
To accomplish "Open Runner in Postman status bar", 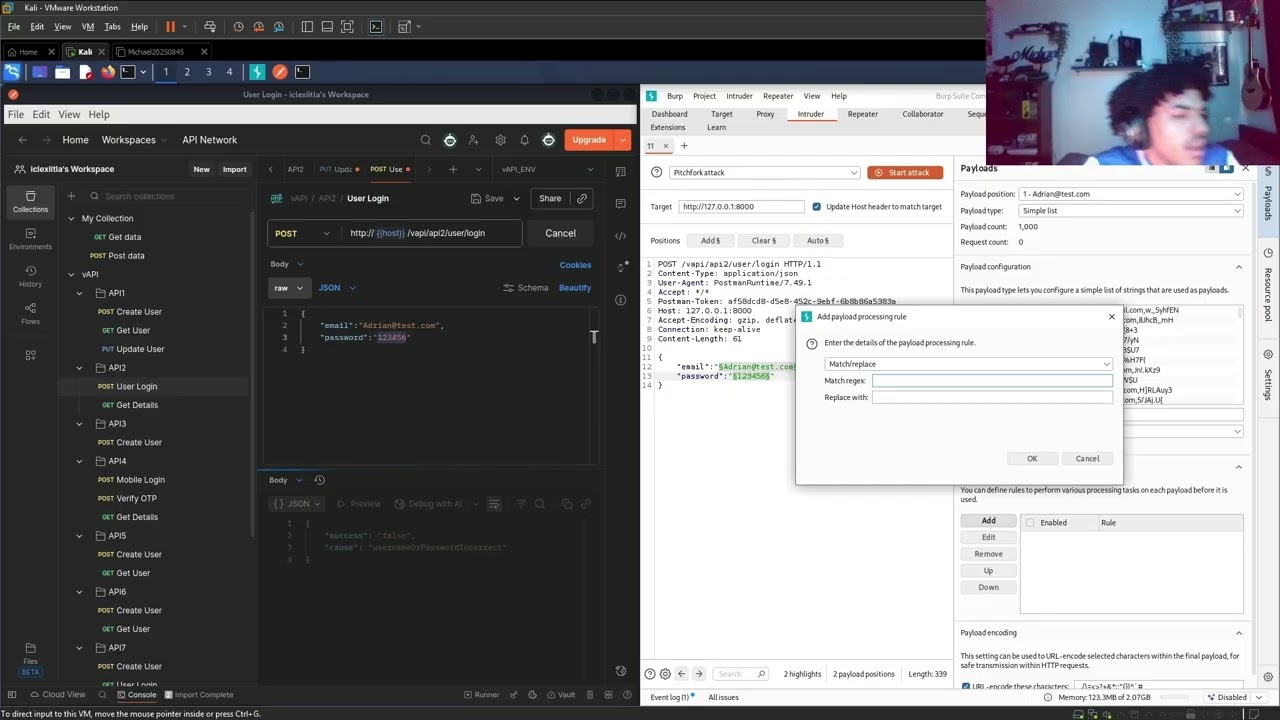I will tap(481, 695).
